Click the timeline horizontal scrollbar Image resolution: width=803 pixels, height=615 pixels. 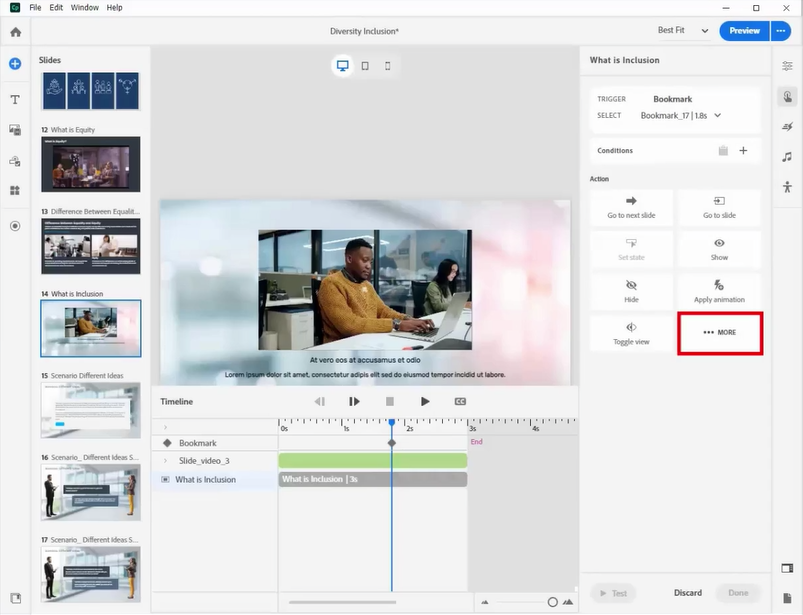[x=342, y=602]
